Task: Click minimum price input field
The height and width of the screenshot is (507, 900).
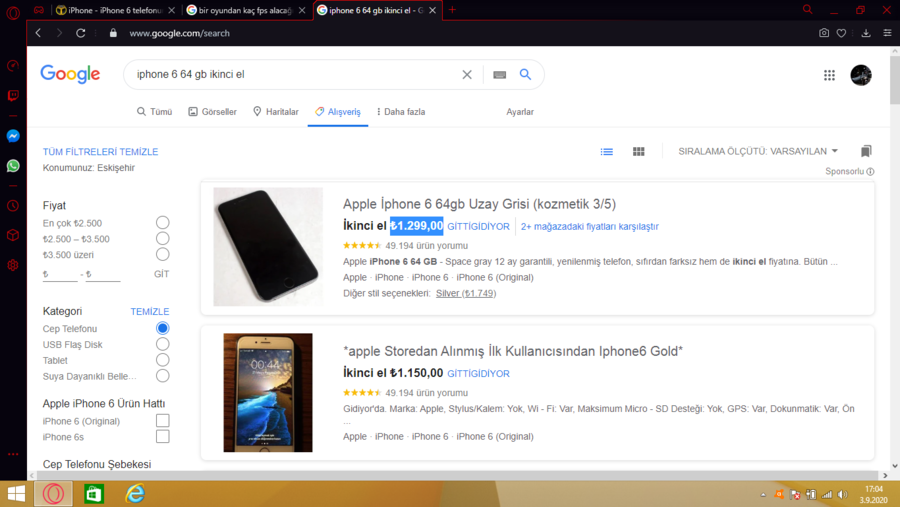Action: pyautogui.click(x=60, y=274)
